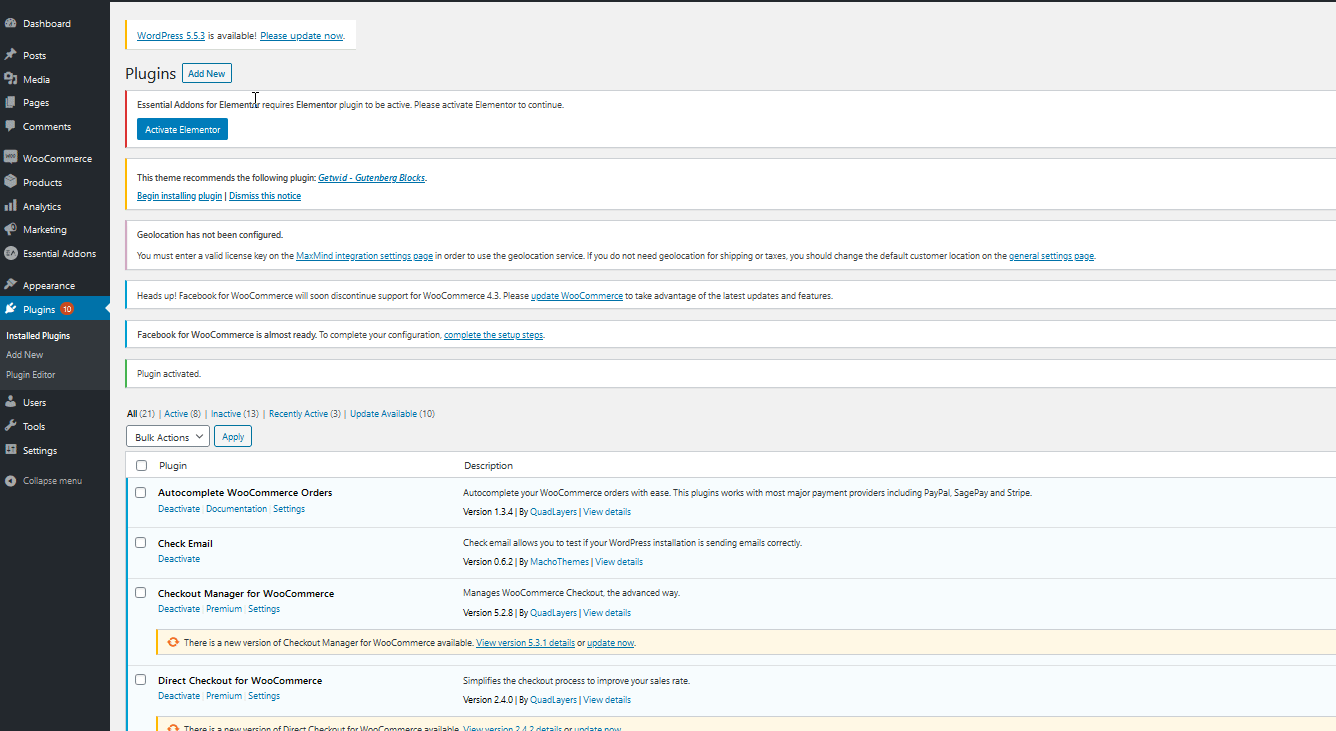Open the Plugin Editor submenu item
This screenshot has width=1336, height=731.
pyautogui.click(x=31, y=375)
